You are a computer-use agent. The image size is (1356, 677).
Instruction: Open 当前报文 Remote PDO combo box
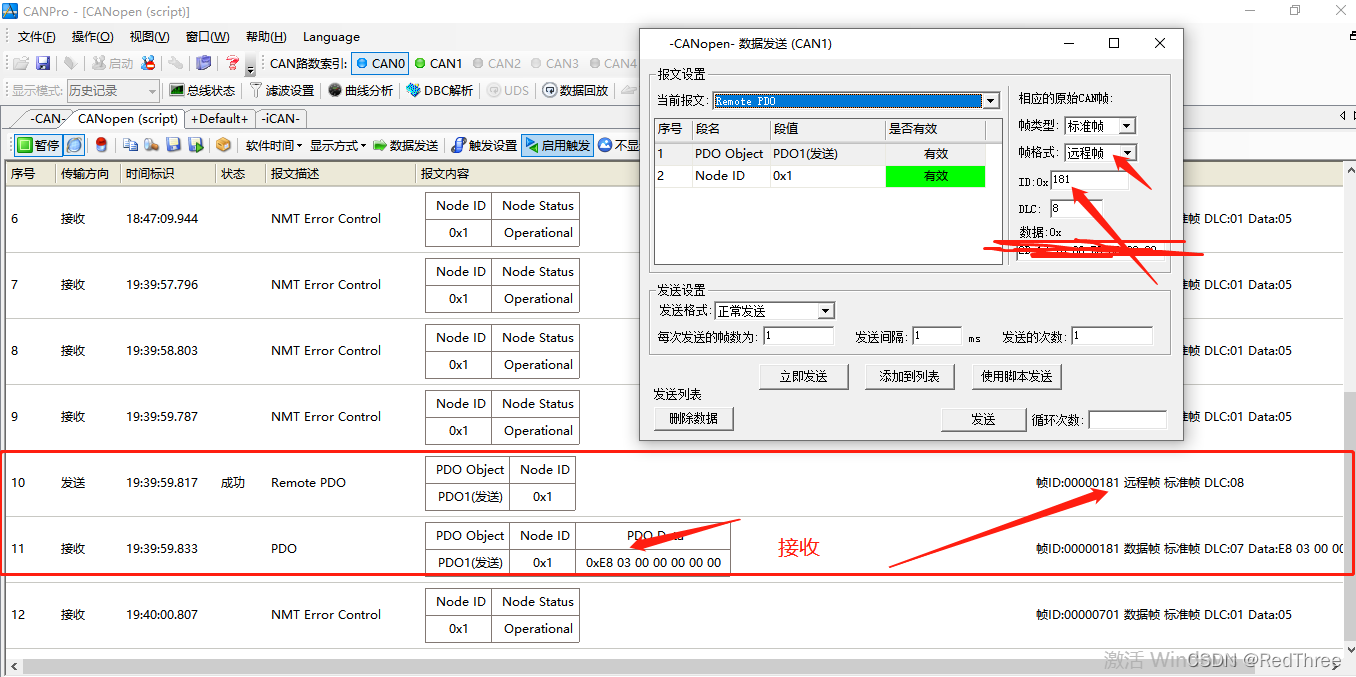(855, 101)
